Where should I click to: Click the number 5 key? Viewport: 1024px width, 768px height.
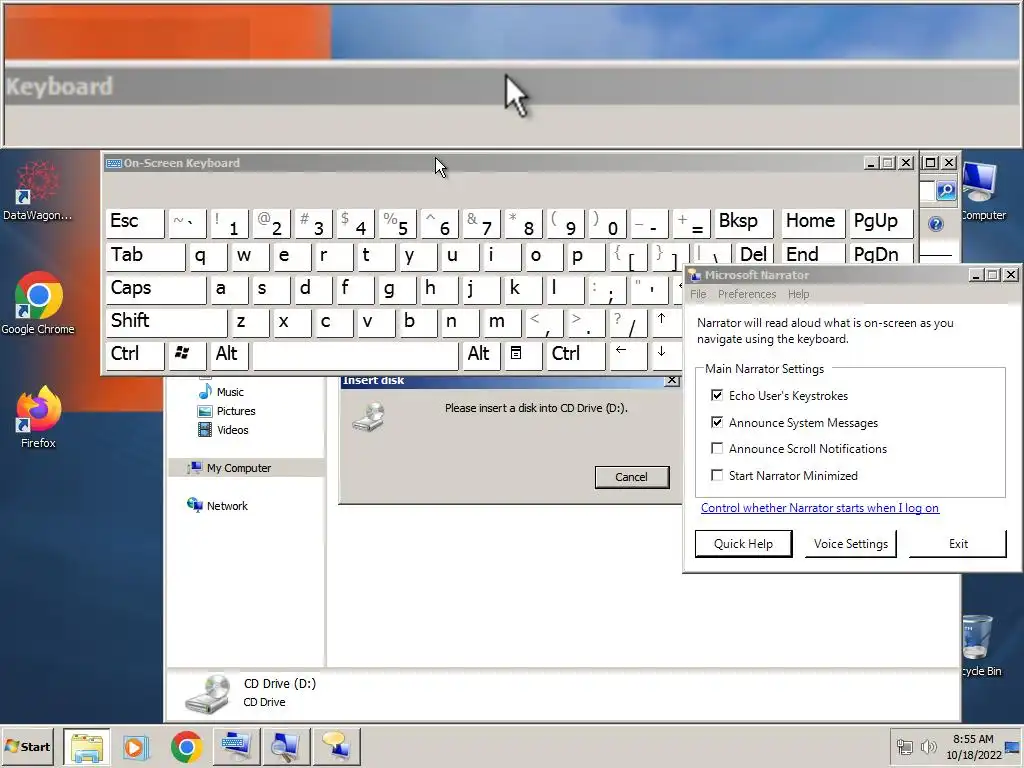[397, 222]
